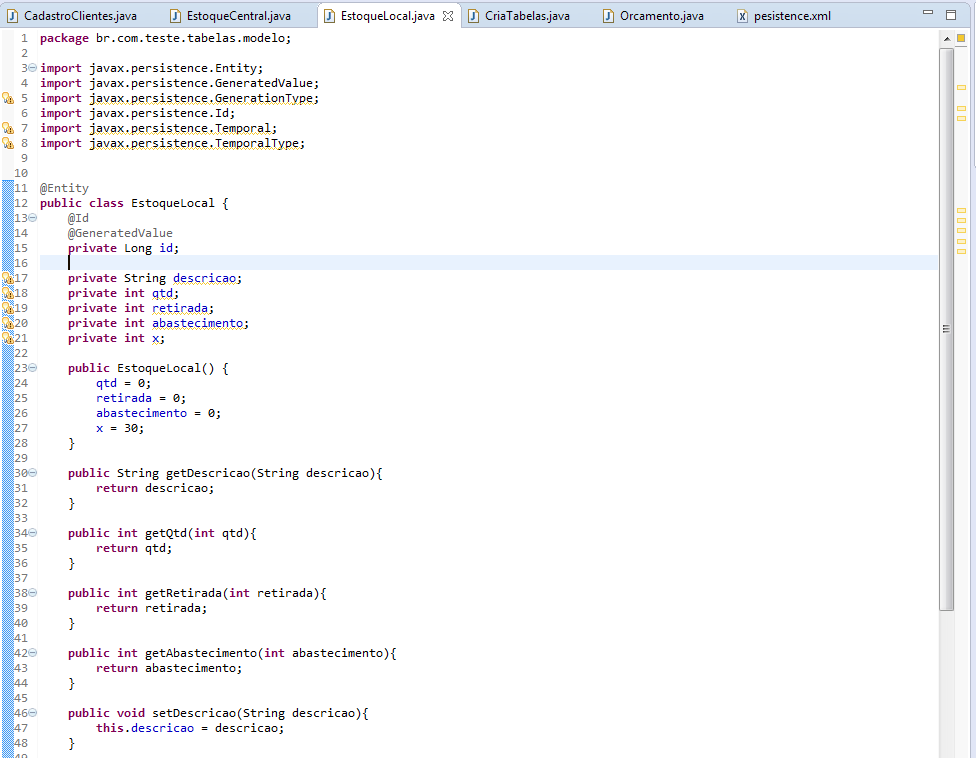Minimize the editor area
976x758 pixels.
click(928, 12)
